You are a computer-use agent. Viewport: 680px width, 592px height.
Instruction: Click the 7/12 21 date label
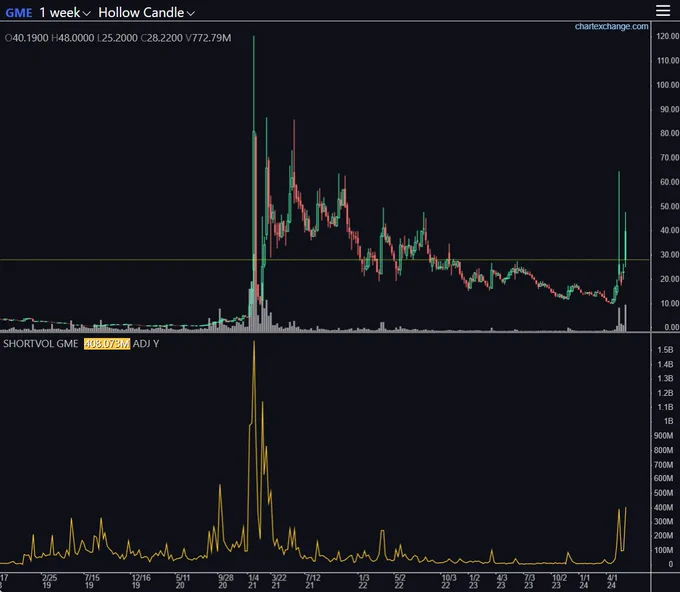pos(312,582)
